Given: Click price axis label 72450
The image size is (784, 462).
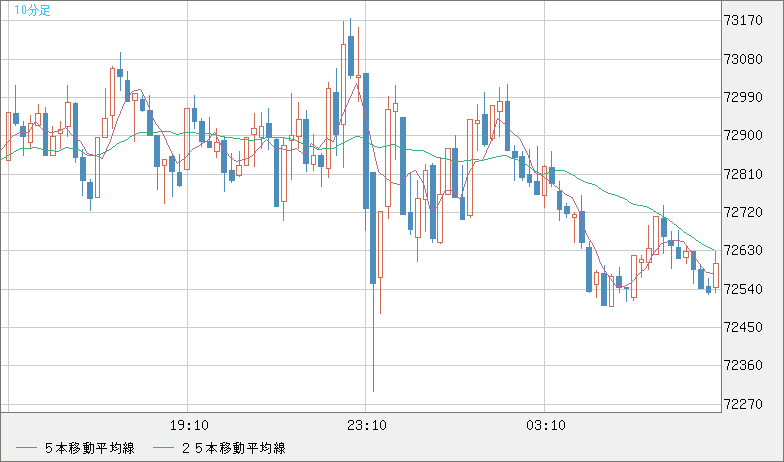Looking at the screenshot, I should pyautogui.click(x=744, y=328).
